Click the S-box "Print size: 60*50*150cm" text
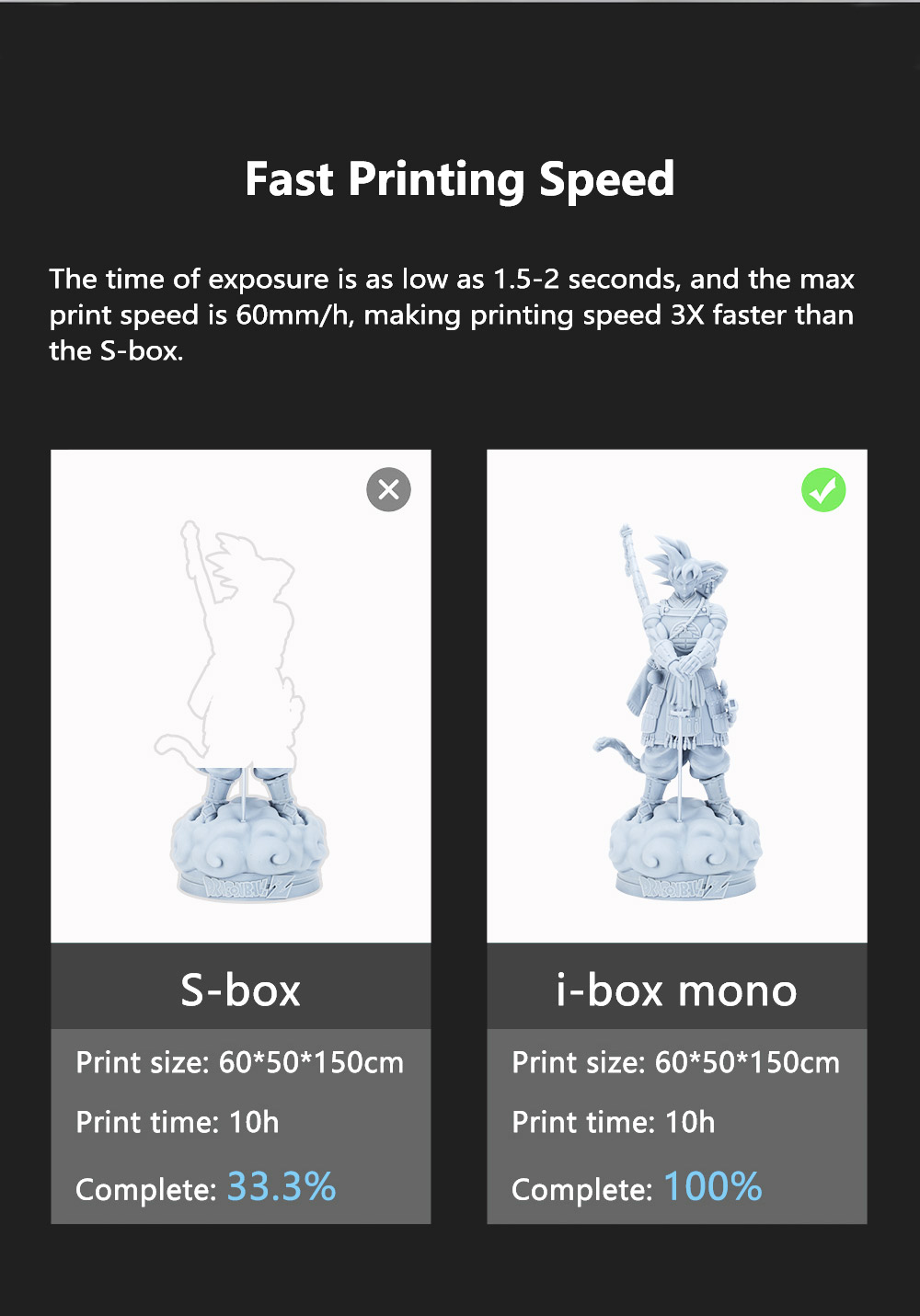Screen dimensions: 920x1316 [239, 1063]
